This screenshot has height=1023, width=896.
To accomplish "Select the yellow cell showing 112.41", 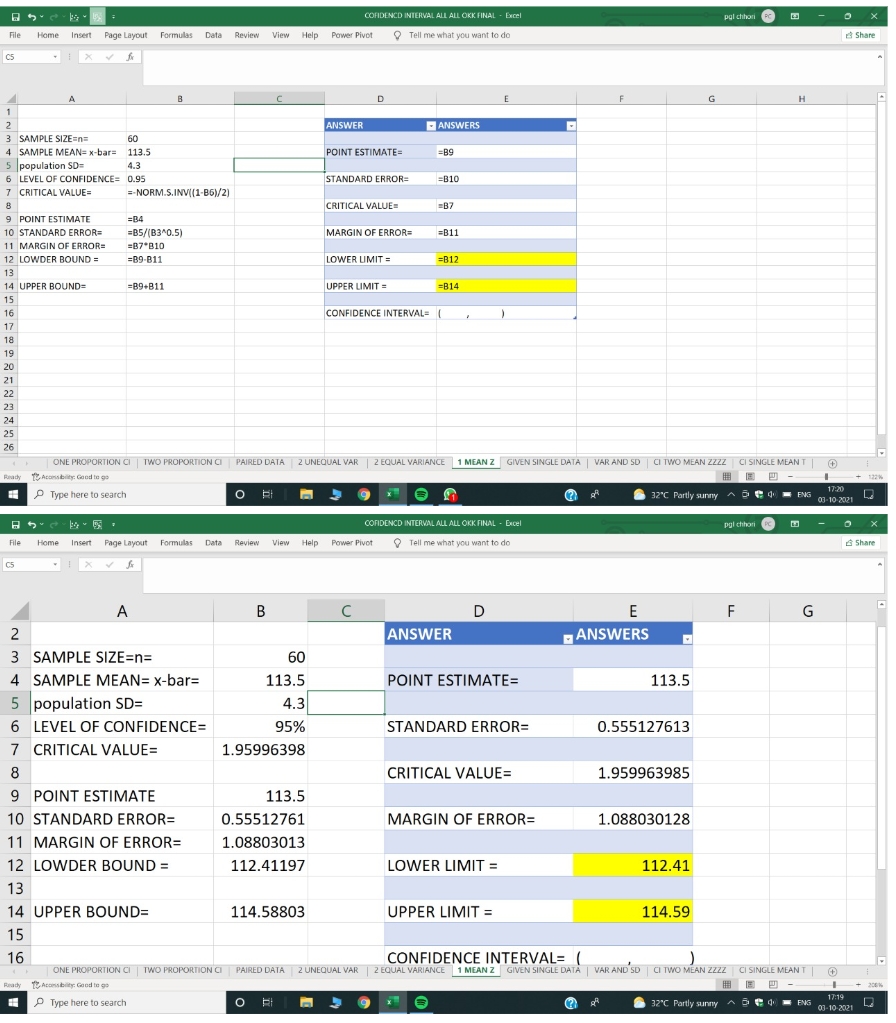I will point(634,866).
